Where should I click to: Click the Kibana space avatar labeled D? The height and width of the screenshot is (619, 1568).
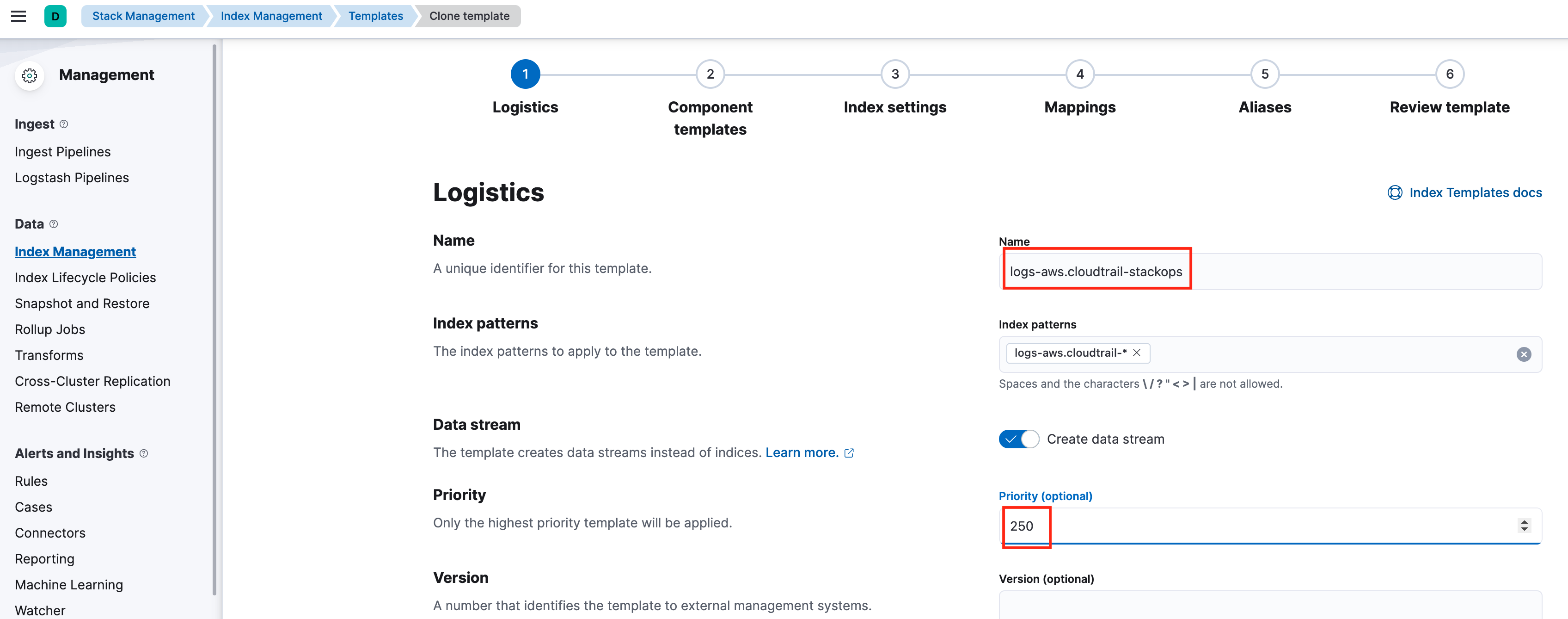coord(55,16)
